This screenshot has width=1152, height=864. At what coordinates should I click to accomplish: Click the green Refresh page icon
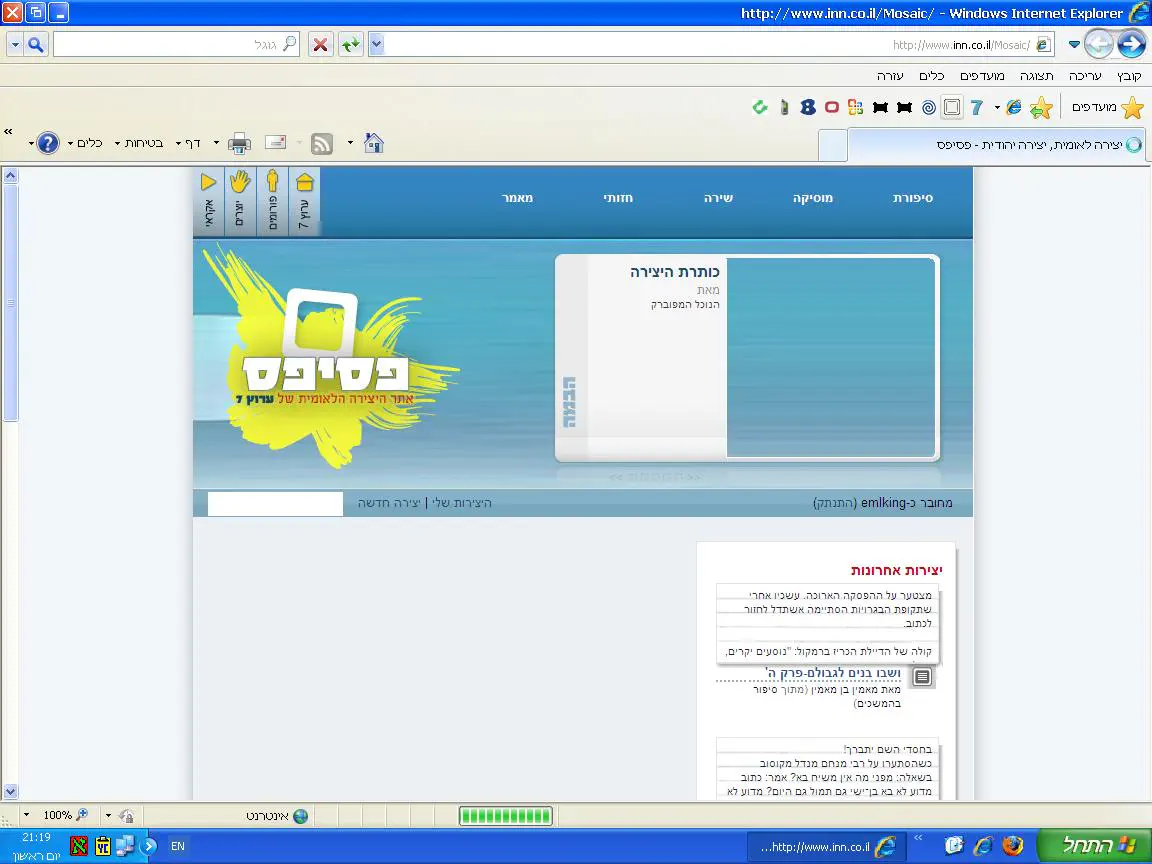point(350,45)
